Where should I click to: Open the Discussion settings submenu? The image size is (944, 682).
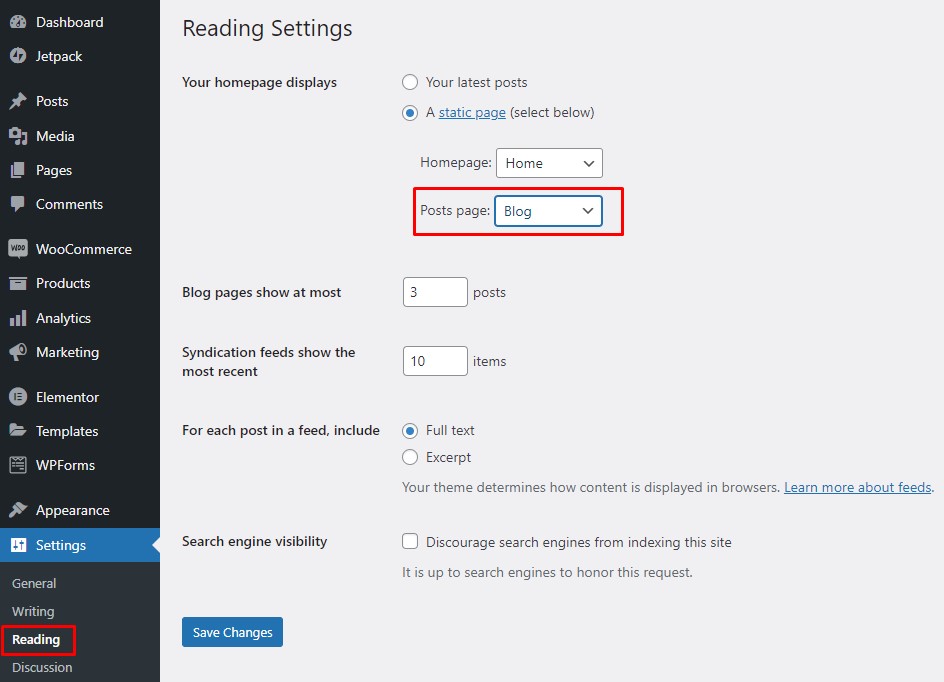click(x=42, y=667)
